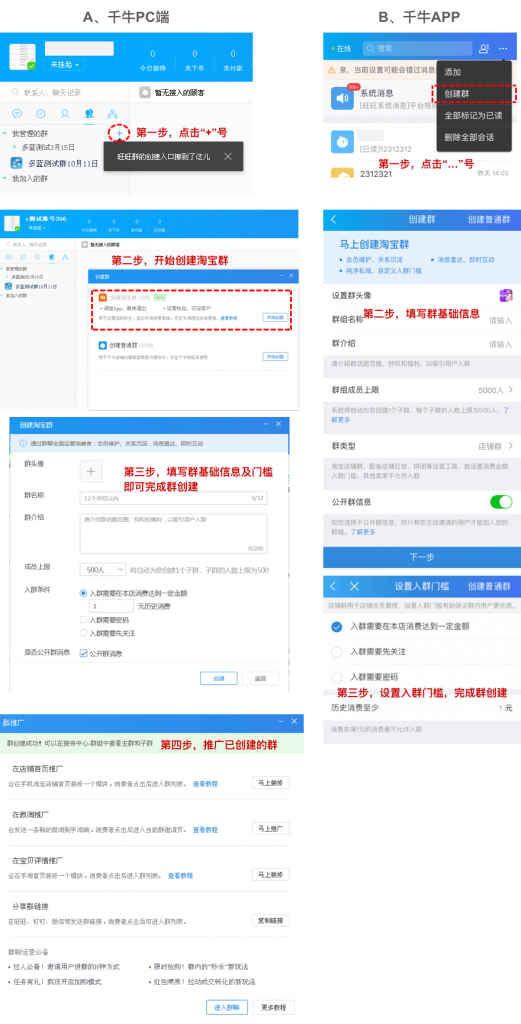Tap the purple group avatar beside 设置群头像
The width and height of the screenshot is (521, 1024).
coord(505,295)
